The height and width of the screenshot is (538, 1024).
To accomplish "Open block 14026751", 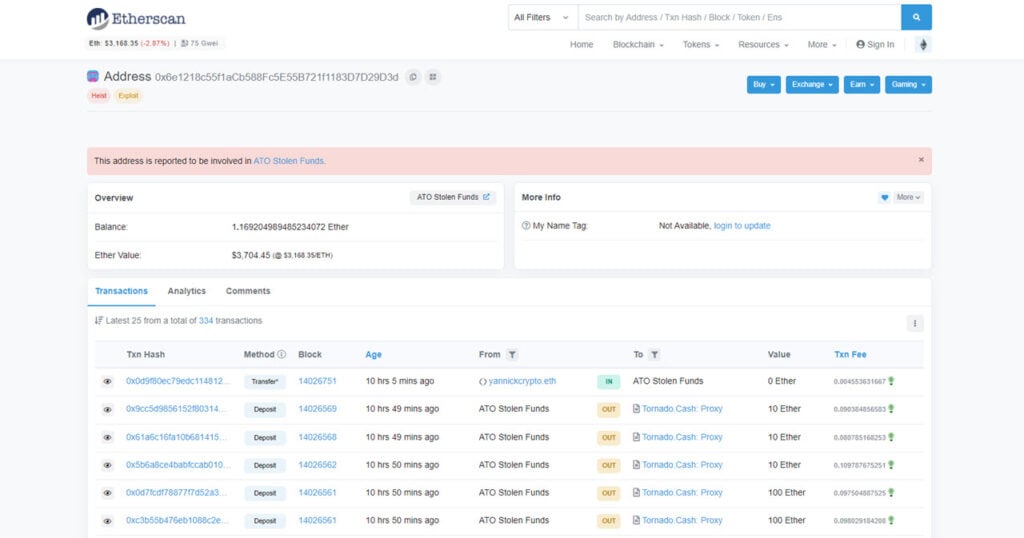I will (x=317, y=381).
